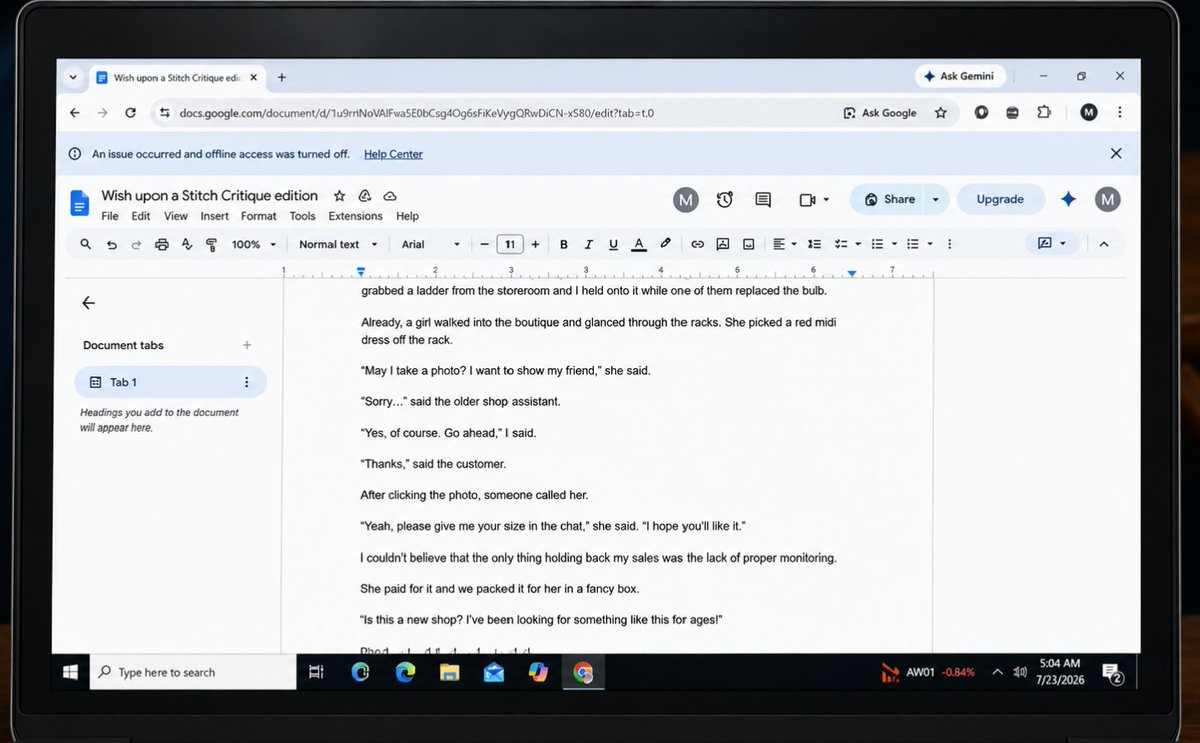Open the move-to-folder icon beside the title

[x=365, y=196]
